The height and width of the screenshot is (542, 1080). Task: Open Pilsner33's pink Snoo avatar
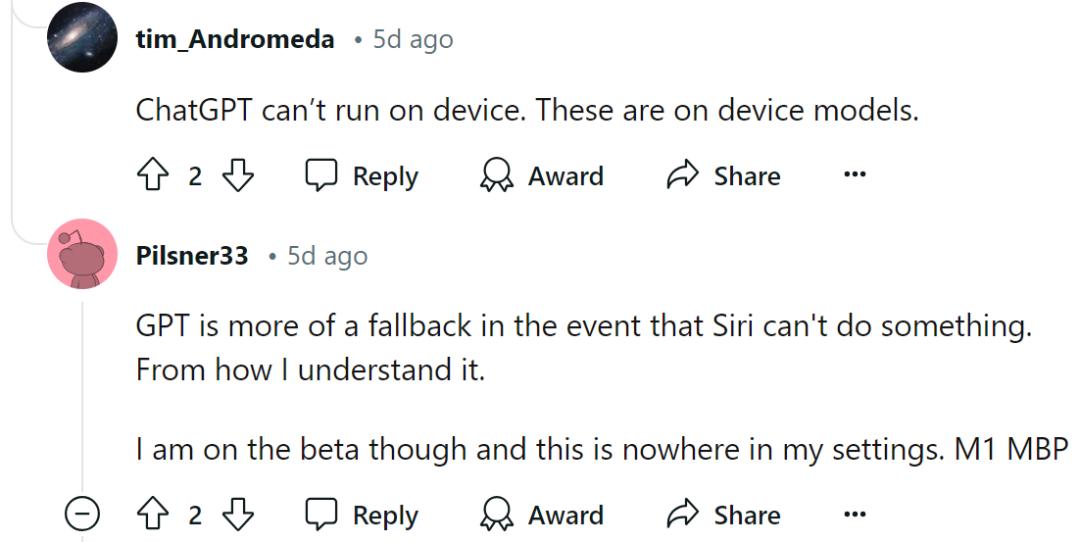[x=83, y=254]
